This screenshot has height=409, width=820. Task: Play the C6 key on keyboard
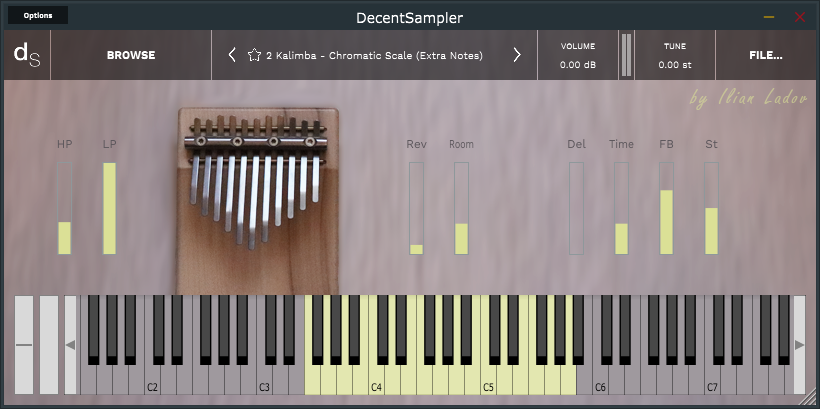click(600, 380)
